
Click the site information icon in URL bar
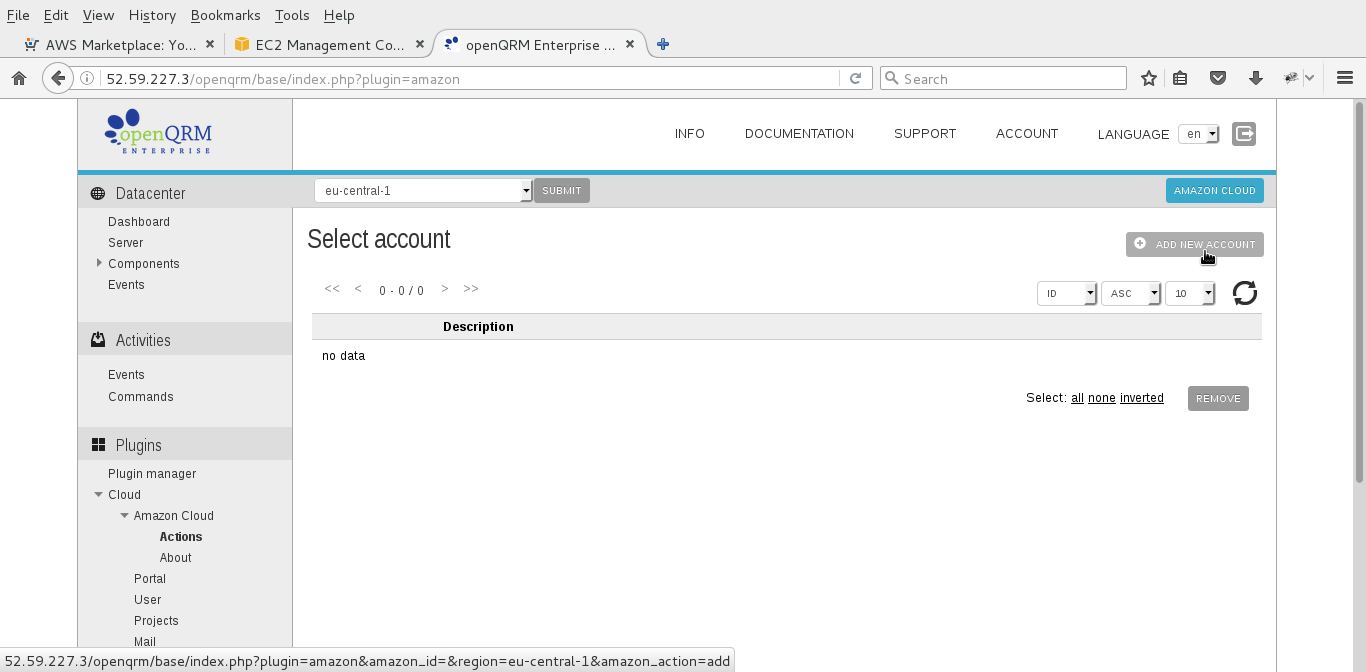point(88,78)
